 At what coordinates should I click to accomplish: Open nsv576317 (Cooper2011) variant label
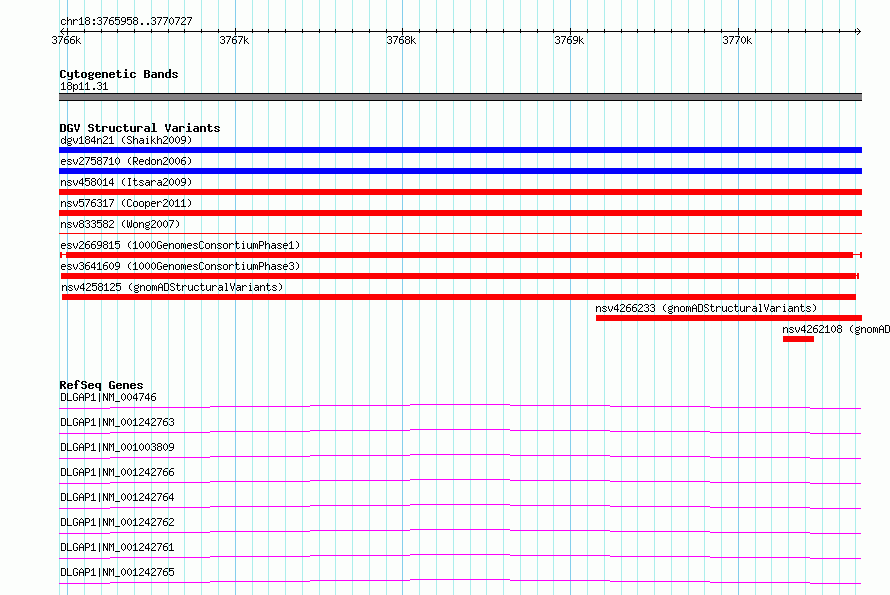point(126,203)
